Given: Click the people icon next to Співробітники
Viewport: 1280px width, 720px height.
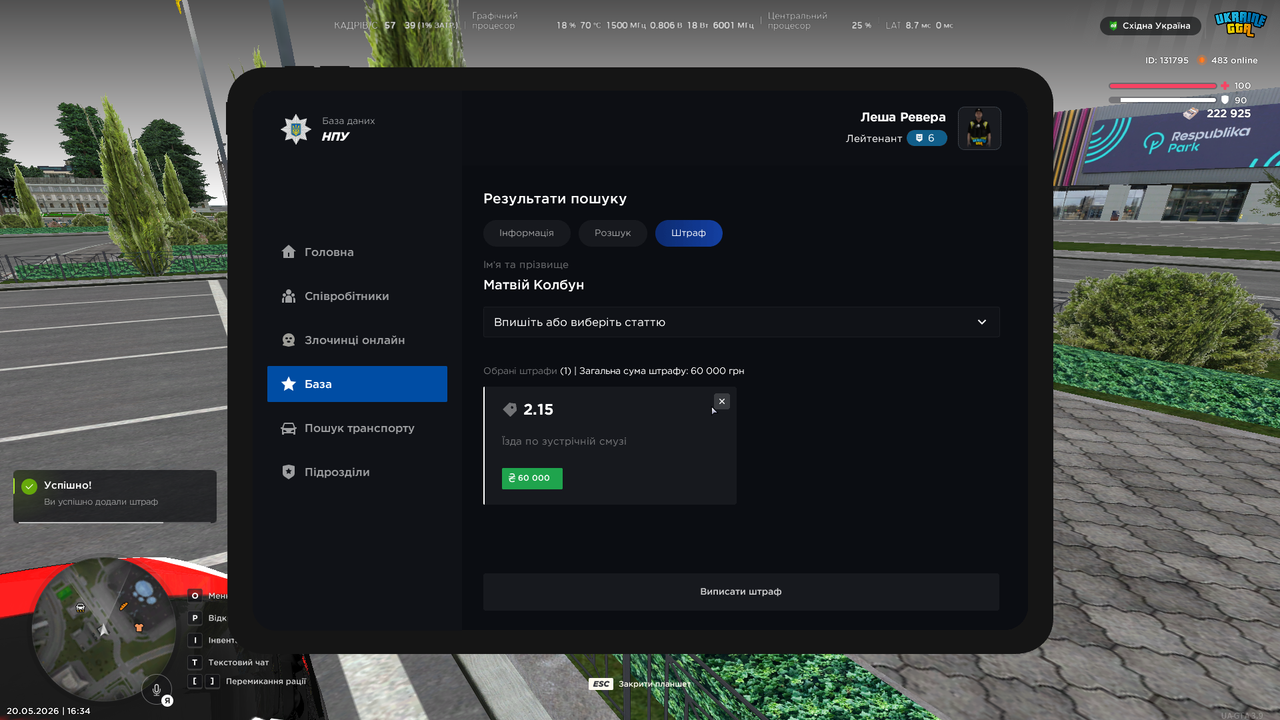Looking at the screenshot, I should click(289, 296).
